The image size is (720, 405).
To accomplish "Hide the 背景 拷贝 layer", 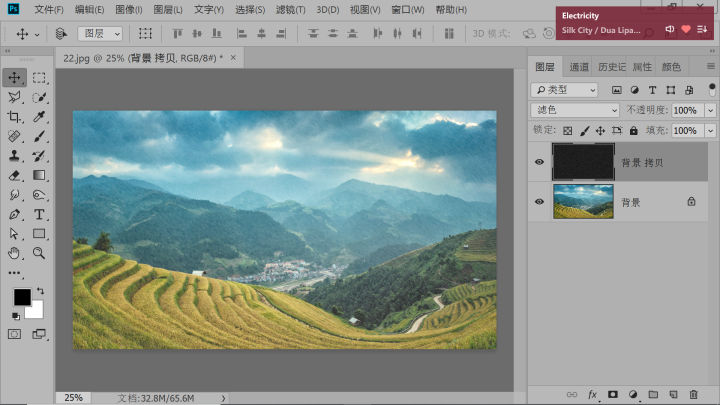I will click(539, 162).
